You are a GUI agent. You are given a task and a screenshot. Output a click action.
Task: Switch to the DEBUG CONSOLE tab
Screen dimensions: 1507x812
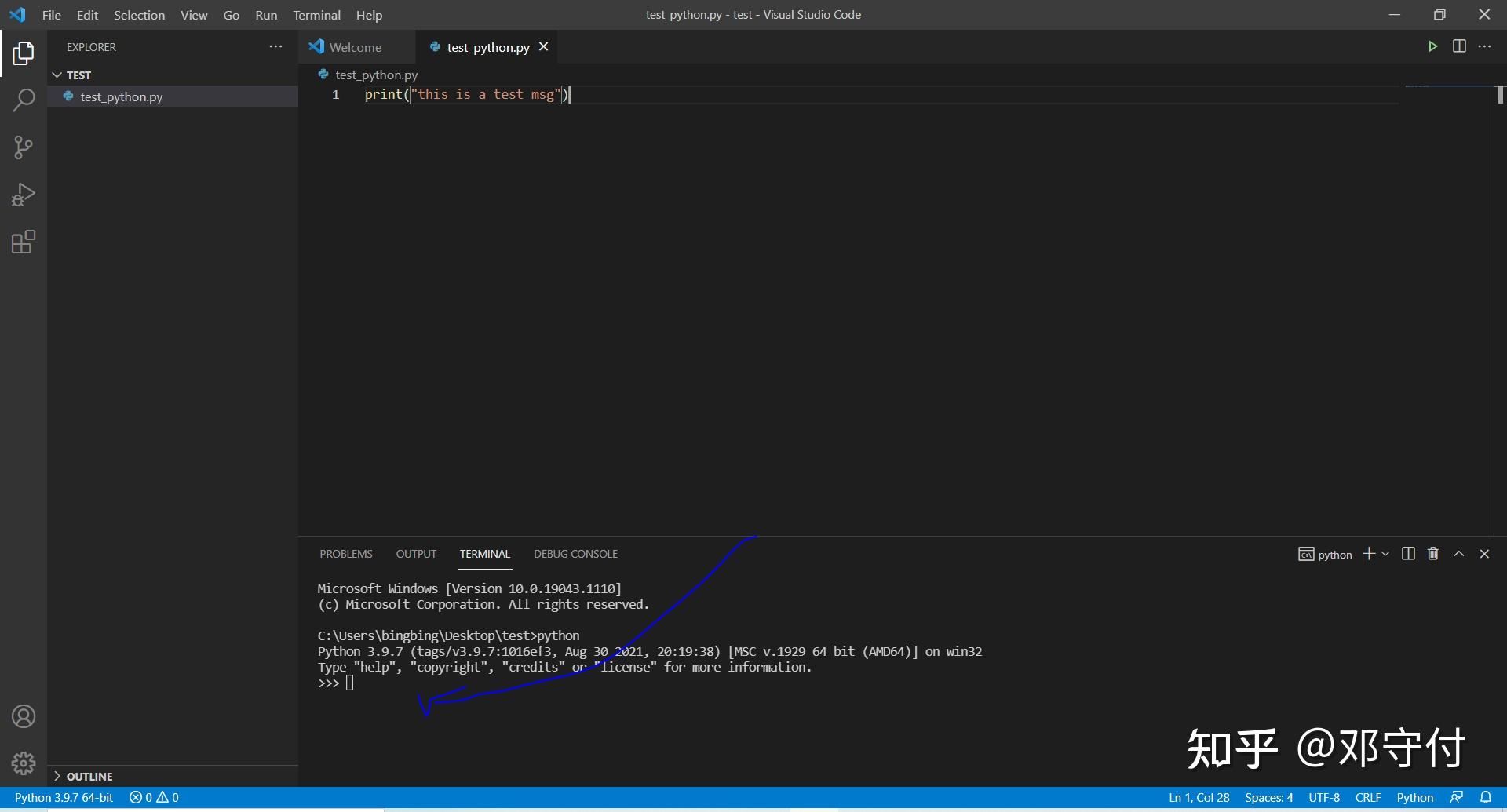[x=575, y=554]
